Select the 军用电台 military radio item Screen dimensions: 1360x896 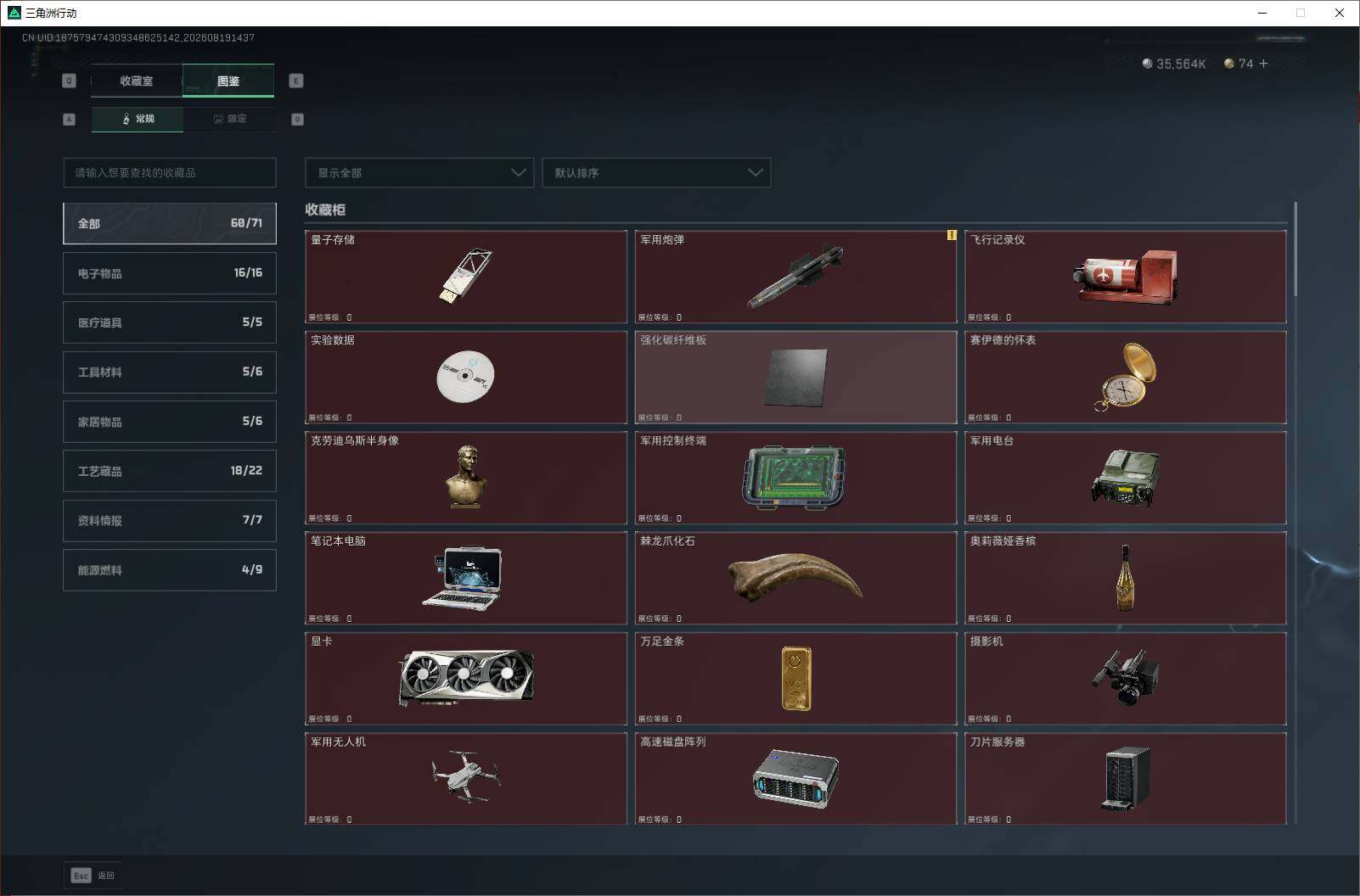pyautogui.click(x=1126, y=478)
